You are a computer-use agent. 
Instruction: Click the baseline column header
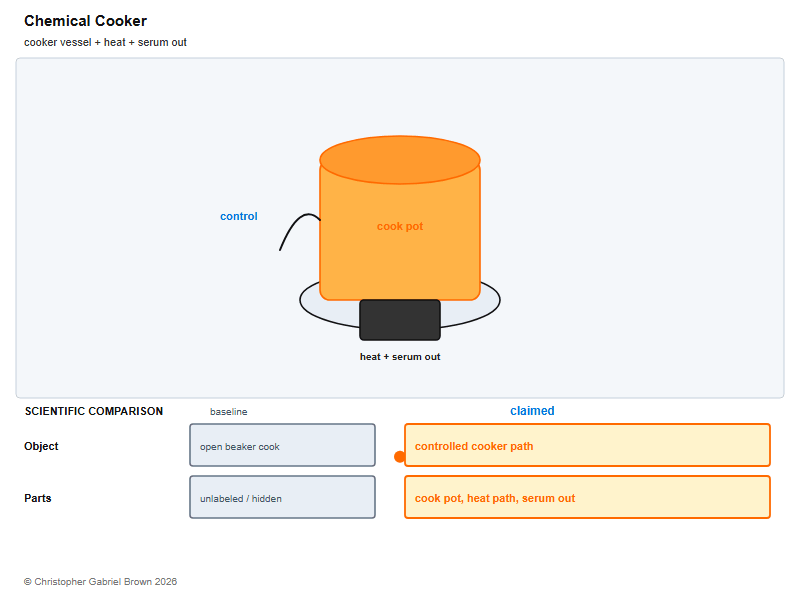[x=229, y=412]
